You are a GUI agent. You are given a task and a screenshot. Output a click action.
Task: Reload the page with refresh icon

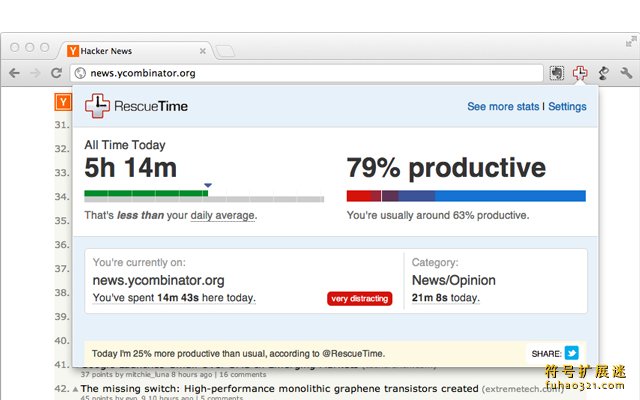tap(56, 73)
